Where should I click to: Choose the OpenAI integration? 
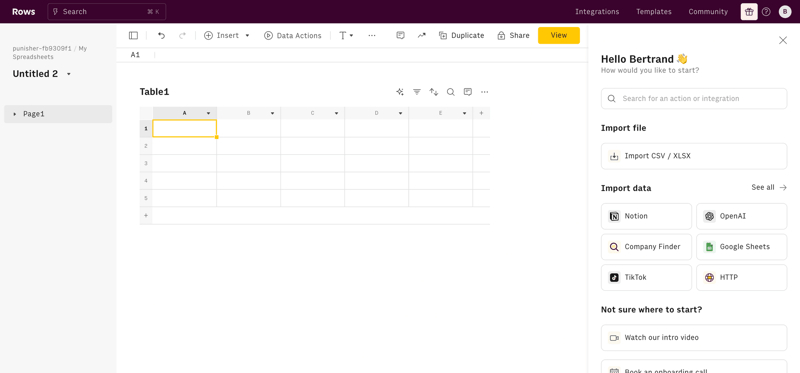pos(741,216)
